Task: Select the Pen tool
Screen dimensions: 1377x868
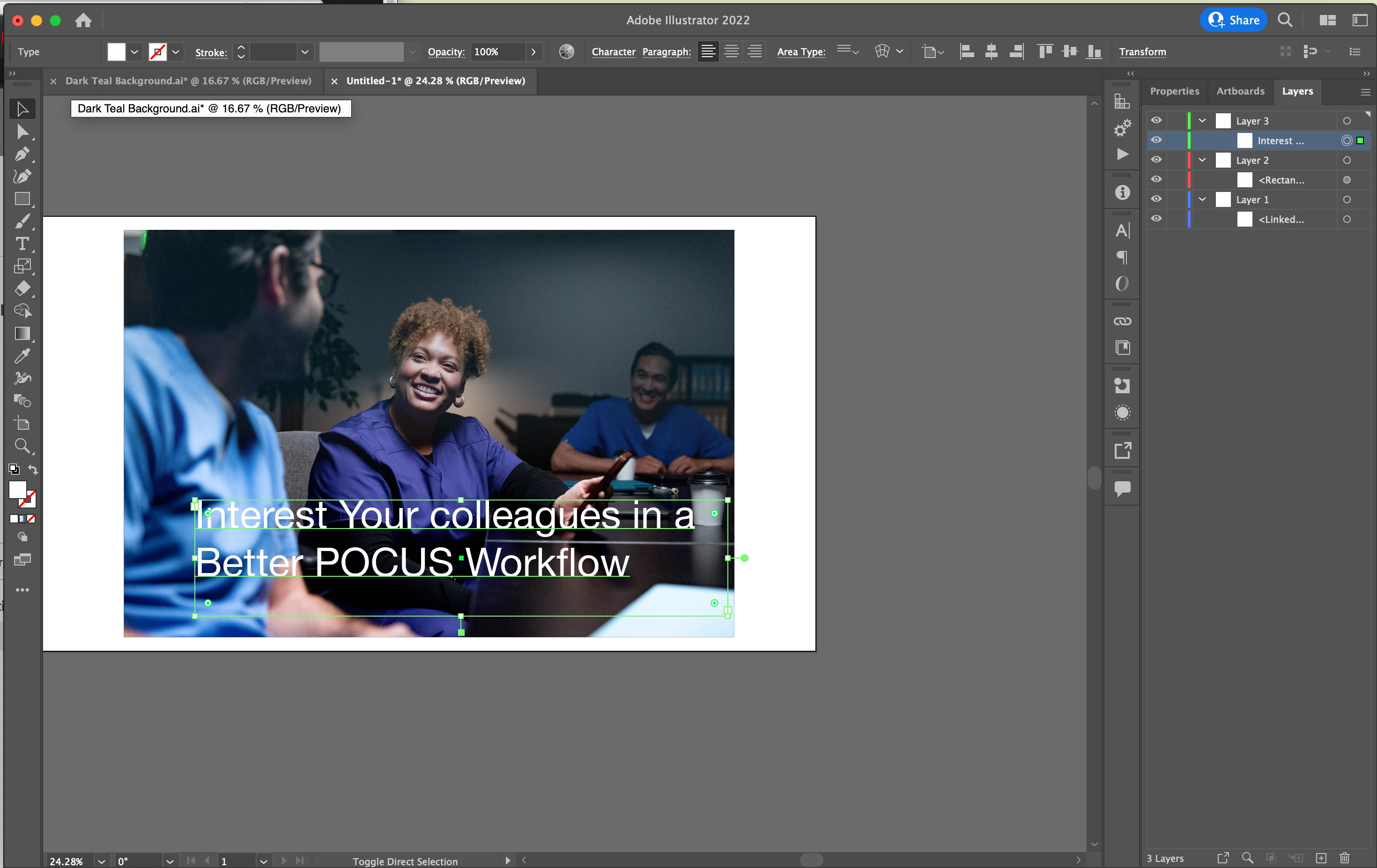Action: [x=22, y=154]
